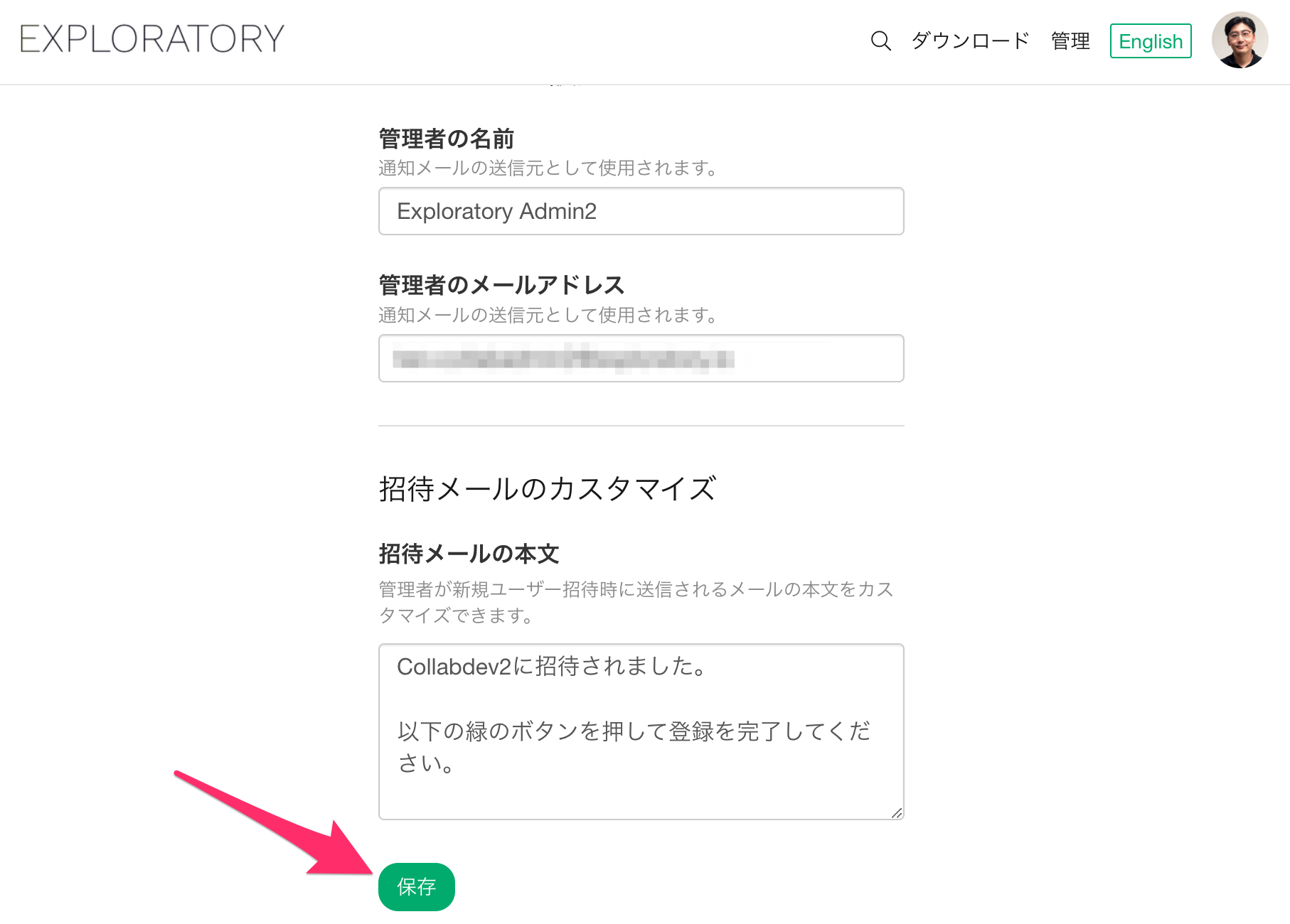The width and height of the screenshot is (1290, 924).
Task: Click the 管理者のメールアドレス label
Action: click(x=501, y=285)
